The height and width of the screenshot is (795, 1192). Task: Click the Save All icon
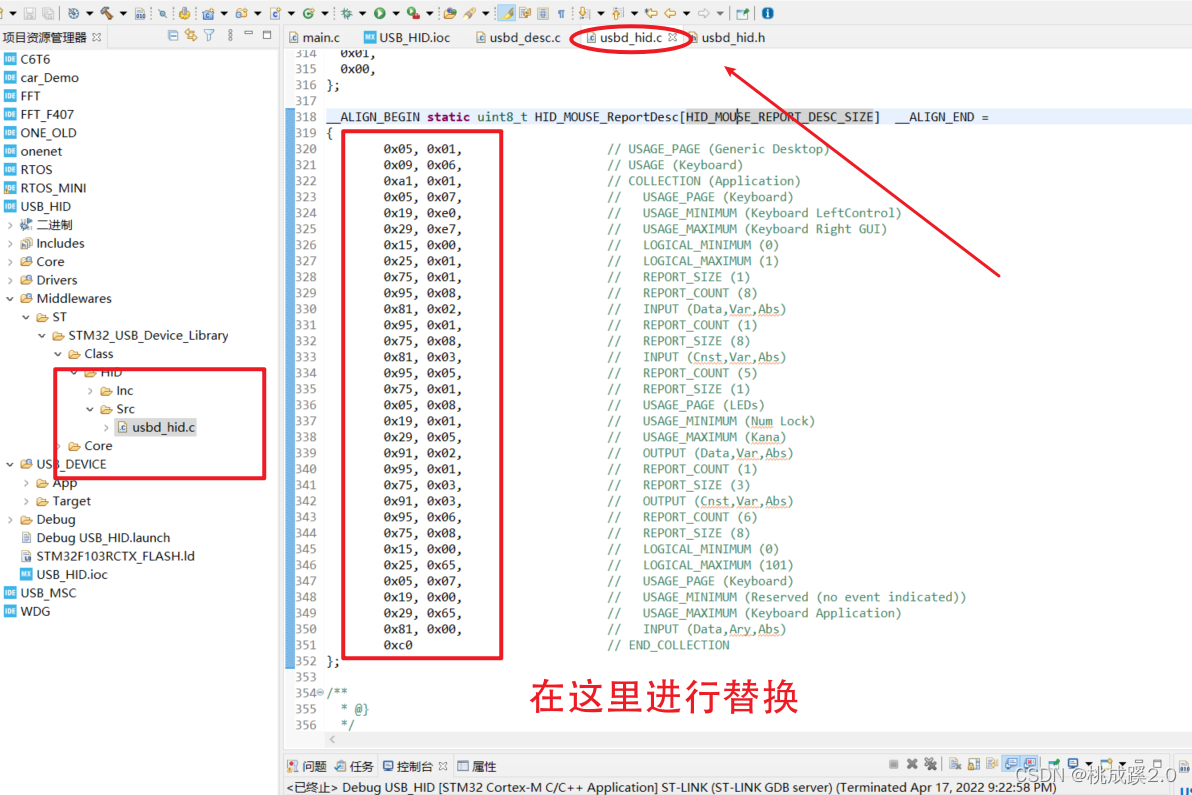coord(48,13)
